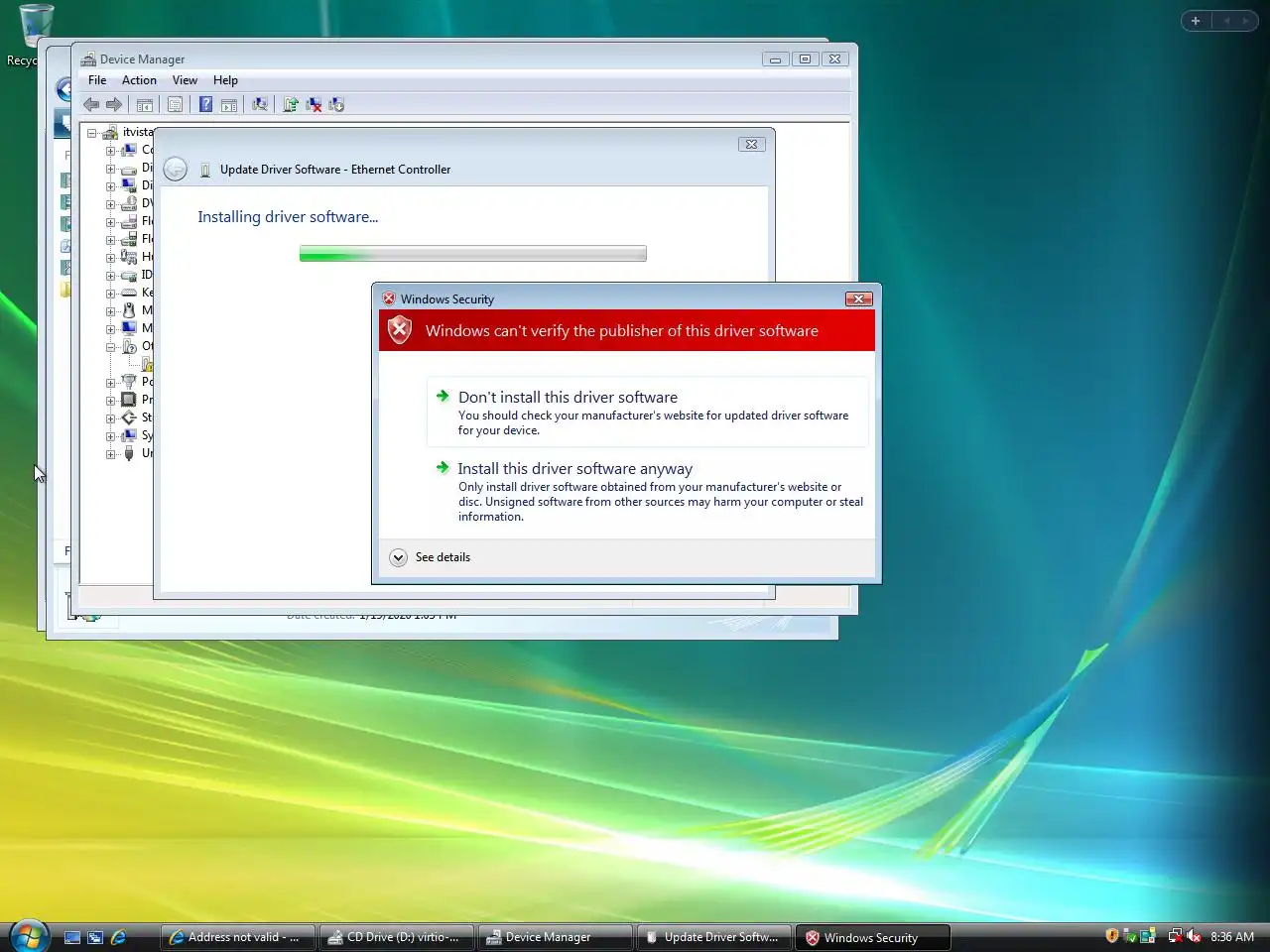Collapse the itvista root node
Screen dimensions: 1270x952
(91, 133)
